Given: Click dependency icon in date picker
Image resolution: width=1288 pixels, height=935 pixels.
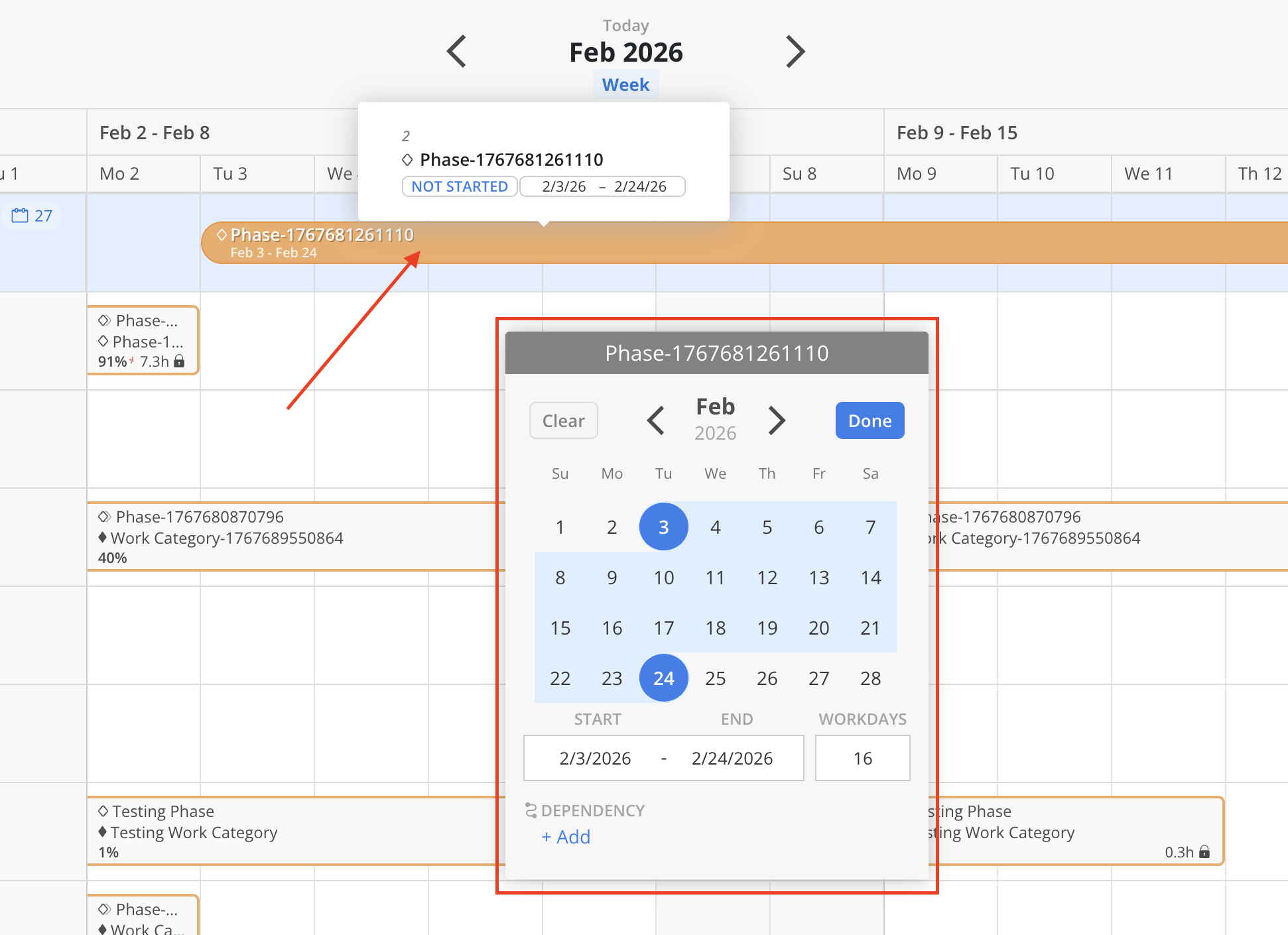Looking at the screenshot, I should [531, 810].
